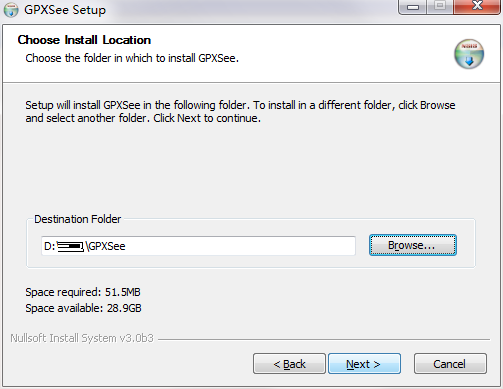Close the GPXSee Setup window
Image resolution: width=503 pixels, height=389 pixels.
(477, 6)
